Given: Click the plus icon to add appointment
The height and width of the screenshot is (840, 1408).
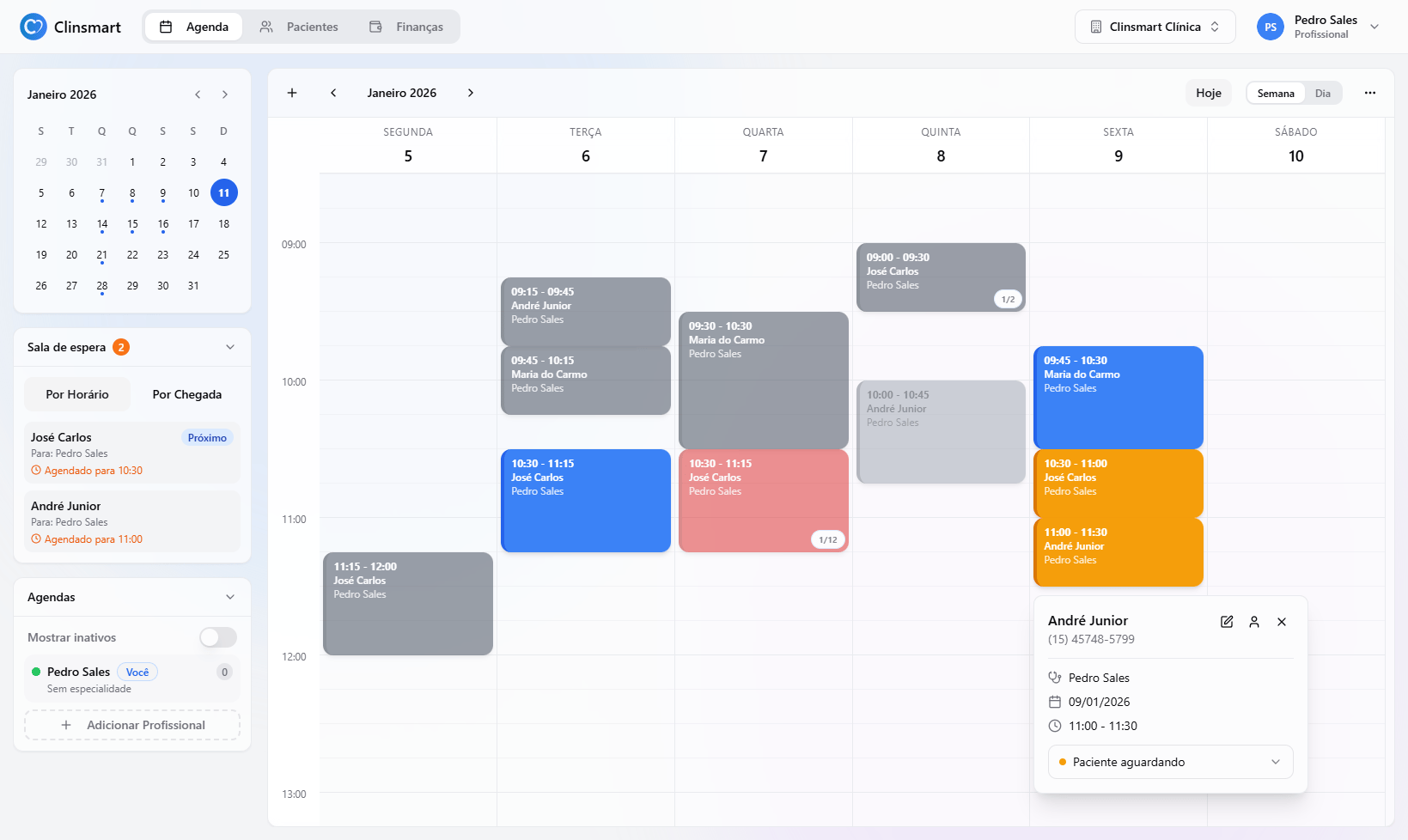Looking at the screenshot, I should click(292, 93).
